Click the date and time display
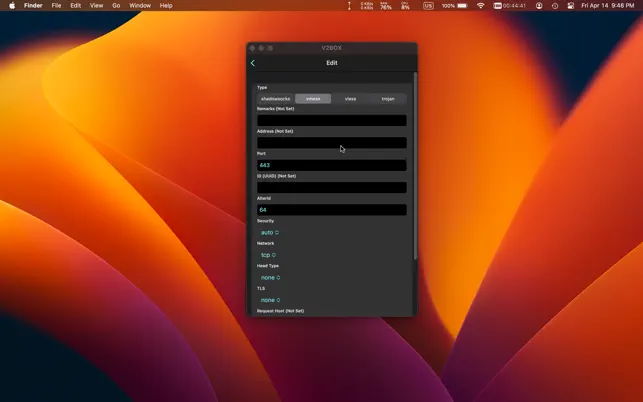Image resolution: width=643 pixels, height=402 pixels. pyautogui.click(x=608, y=6)
